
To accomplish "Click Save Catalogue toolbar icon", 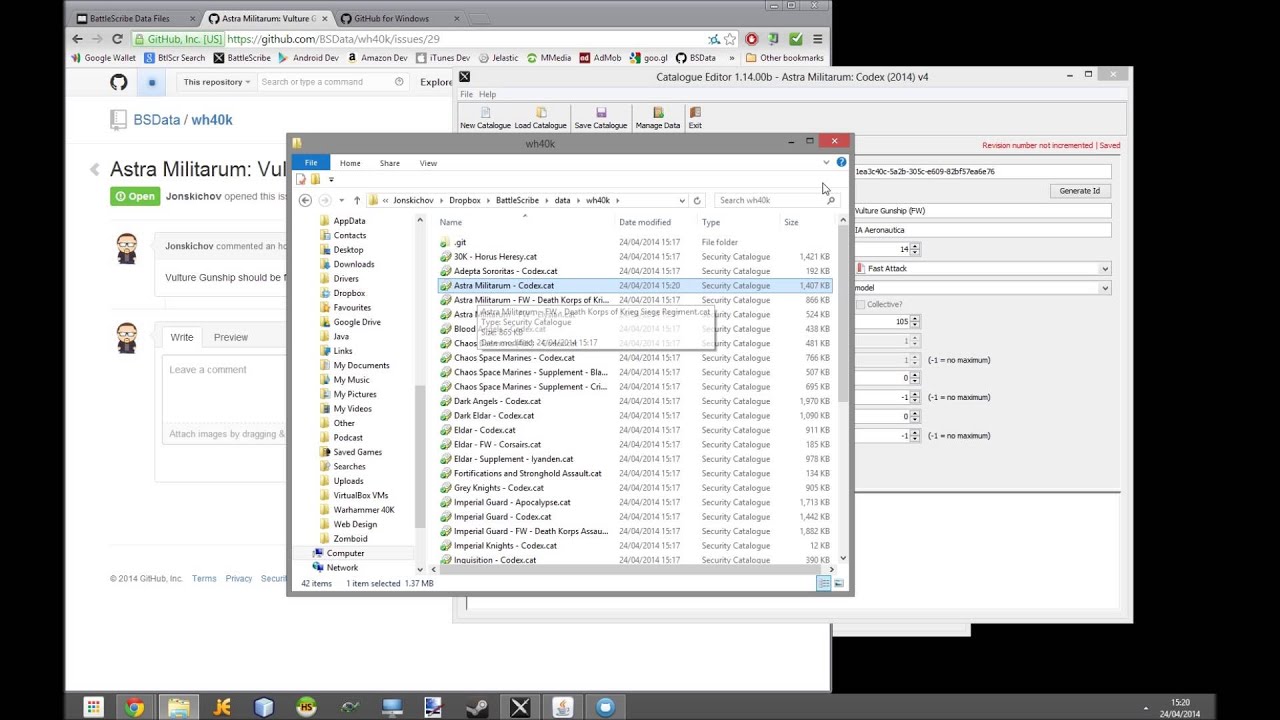I will (x=600, y=118).
